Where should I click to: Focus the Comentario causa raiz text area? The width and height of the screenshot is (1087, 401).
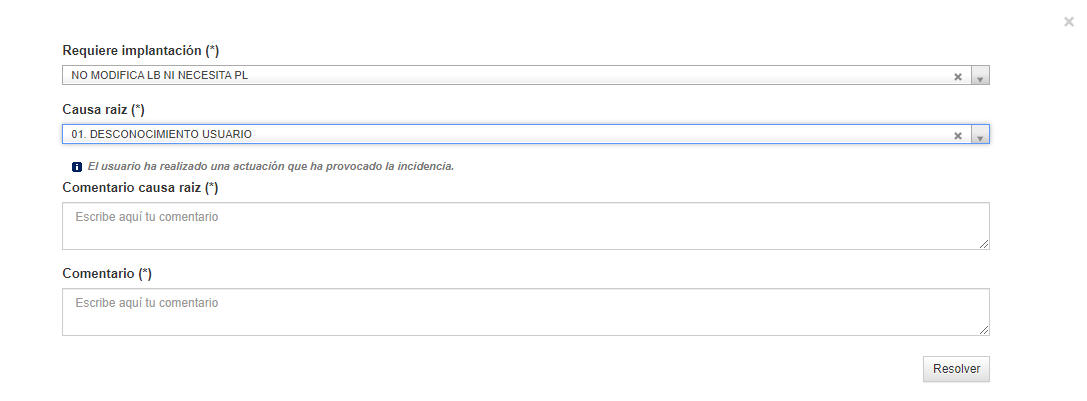click(x=525, y=226)
